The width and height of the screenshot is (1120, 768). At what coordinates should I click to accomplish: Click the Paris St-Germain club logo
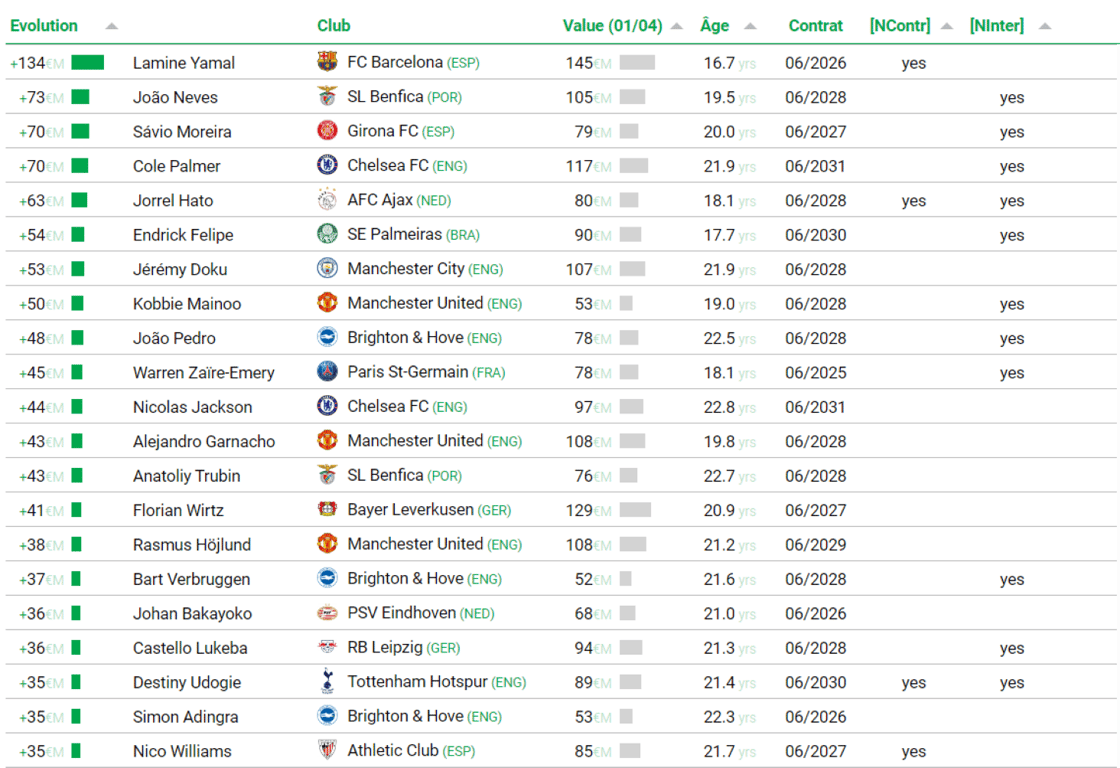(327, 372)
